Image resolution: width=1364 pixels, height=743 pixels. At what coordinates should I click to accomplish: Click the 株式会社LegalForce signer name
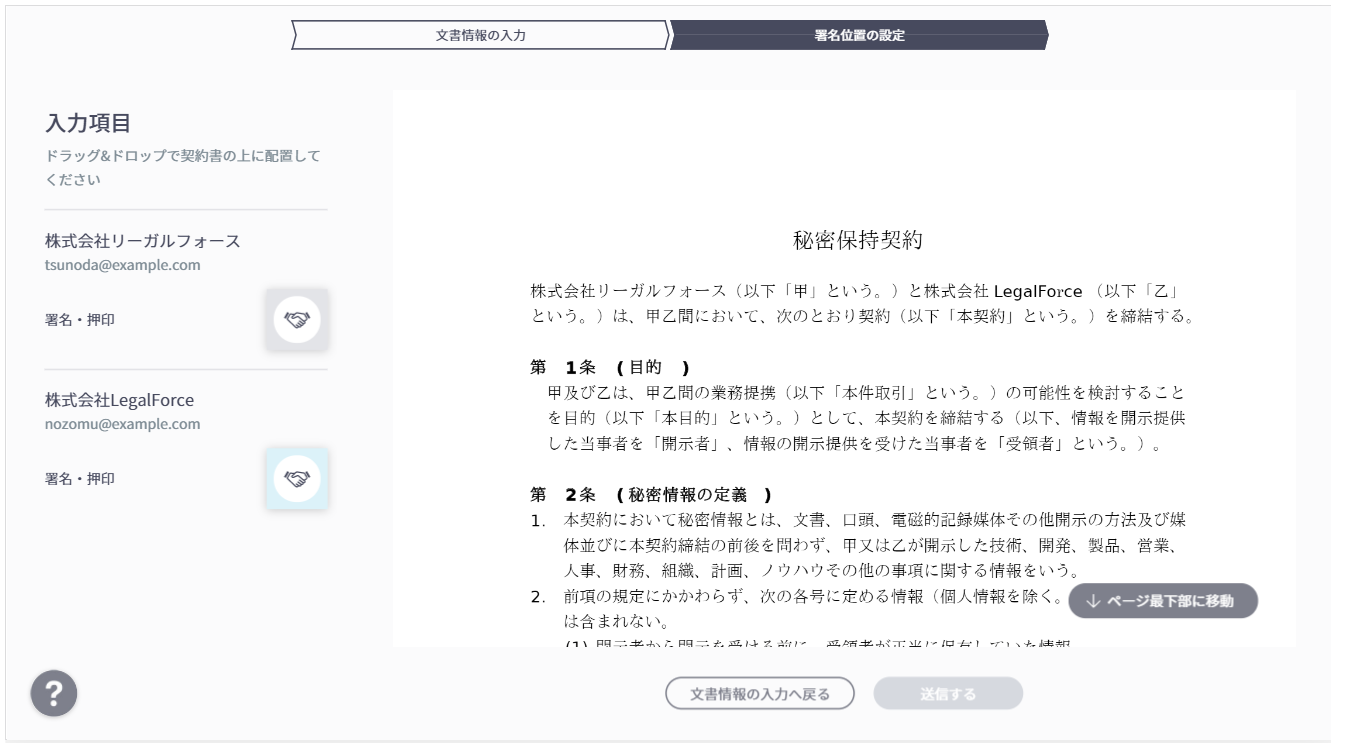(x=120, y=400)
